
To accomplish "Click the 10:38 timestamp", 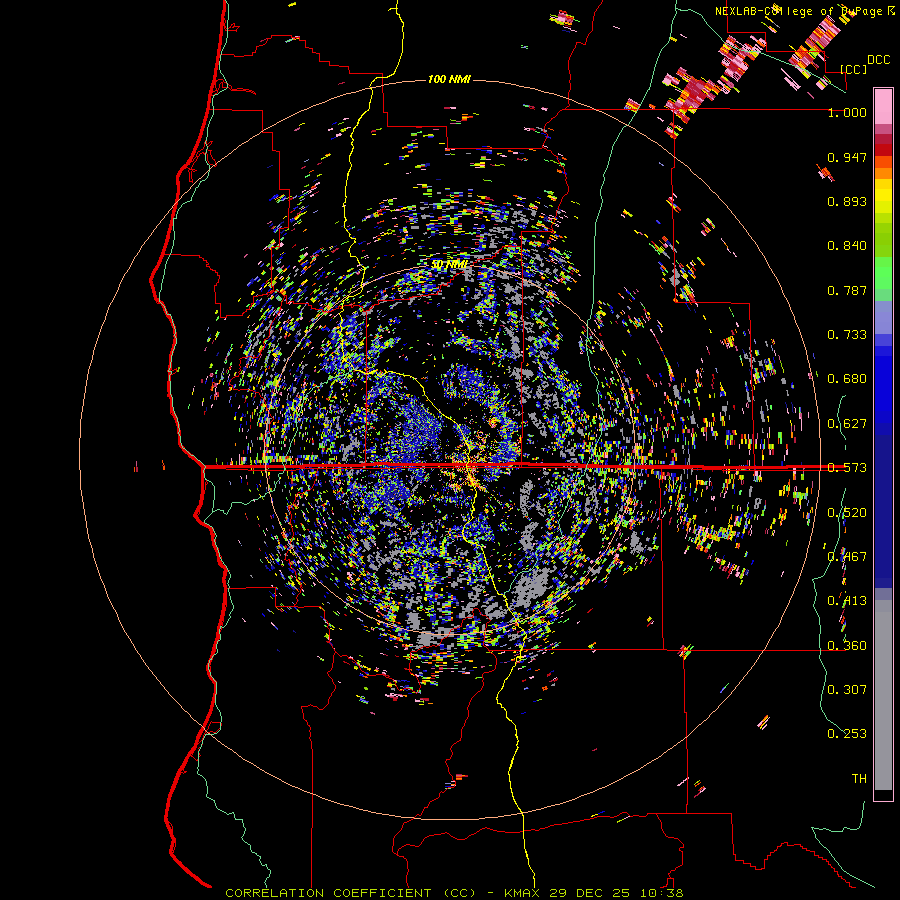I will [x=664, y=893].
